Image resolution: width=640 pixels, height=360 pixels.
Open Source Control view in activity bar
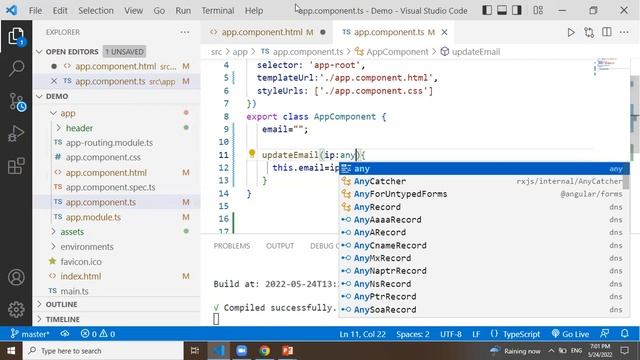(16, 102)
